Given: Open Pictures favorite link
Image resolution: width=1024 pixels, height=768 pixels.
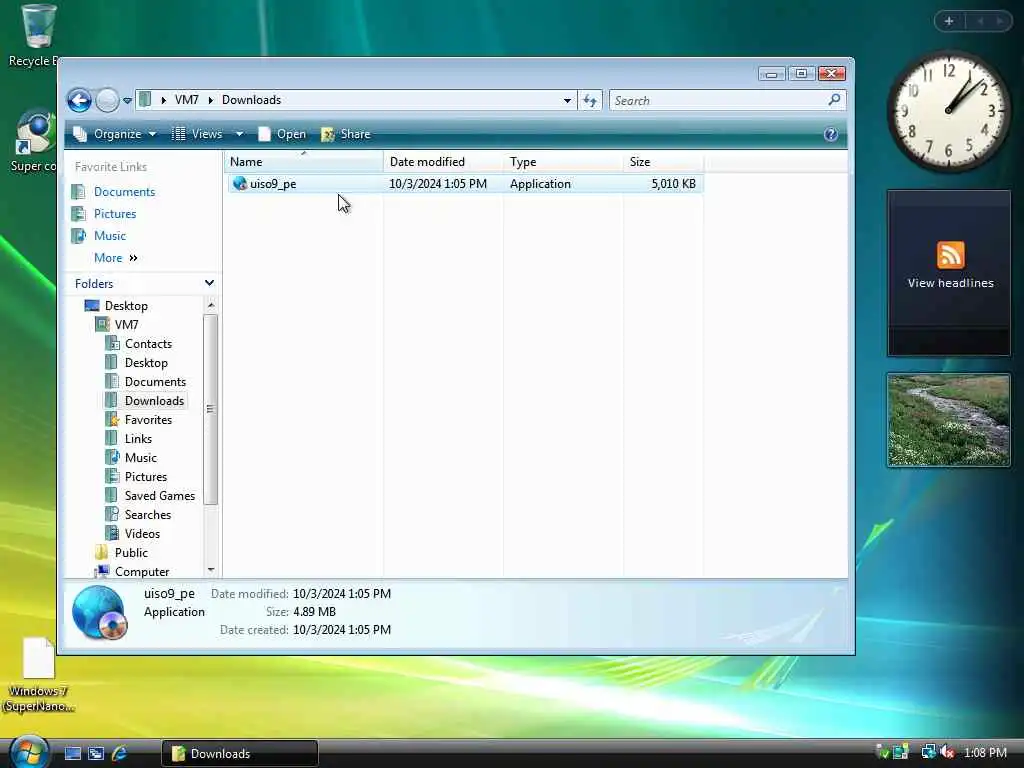Looking at the screenshot, I should (115, 214).
